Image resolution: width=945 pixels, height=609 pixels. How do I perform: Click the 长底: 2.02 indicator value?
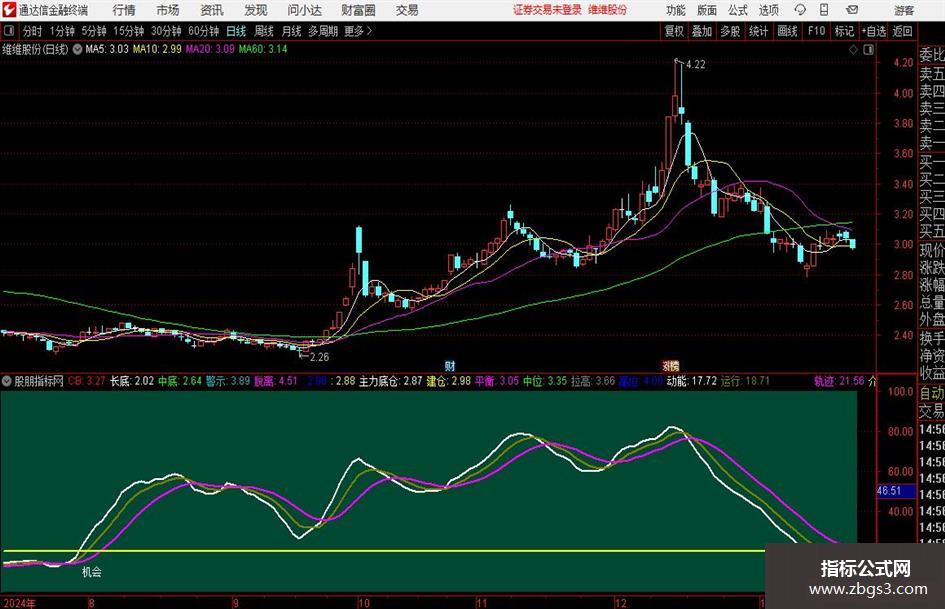(x=132, y=381)
